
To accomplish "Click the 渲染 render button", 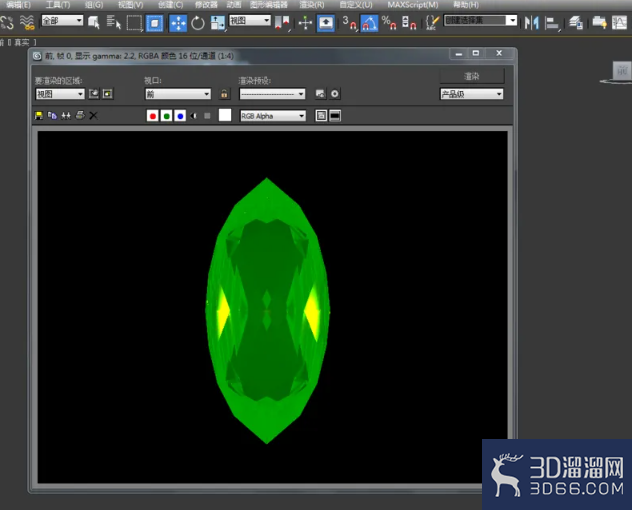I will tap(472, 76).
